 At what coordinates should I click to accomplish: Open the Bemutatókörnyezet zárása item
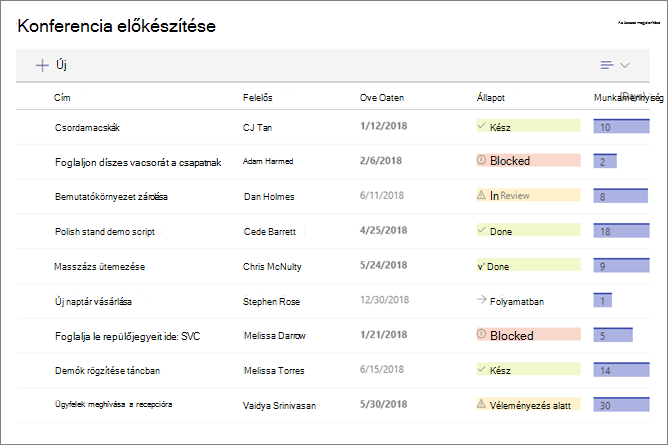[x=111, y=197]
